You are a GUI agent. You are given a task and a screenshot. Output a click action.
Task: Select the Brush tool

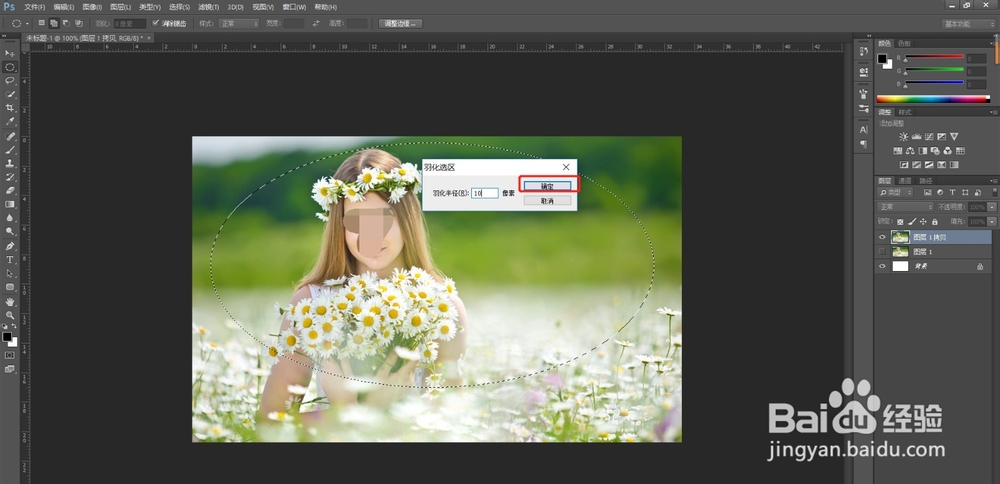10,150
